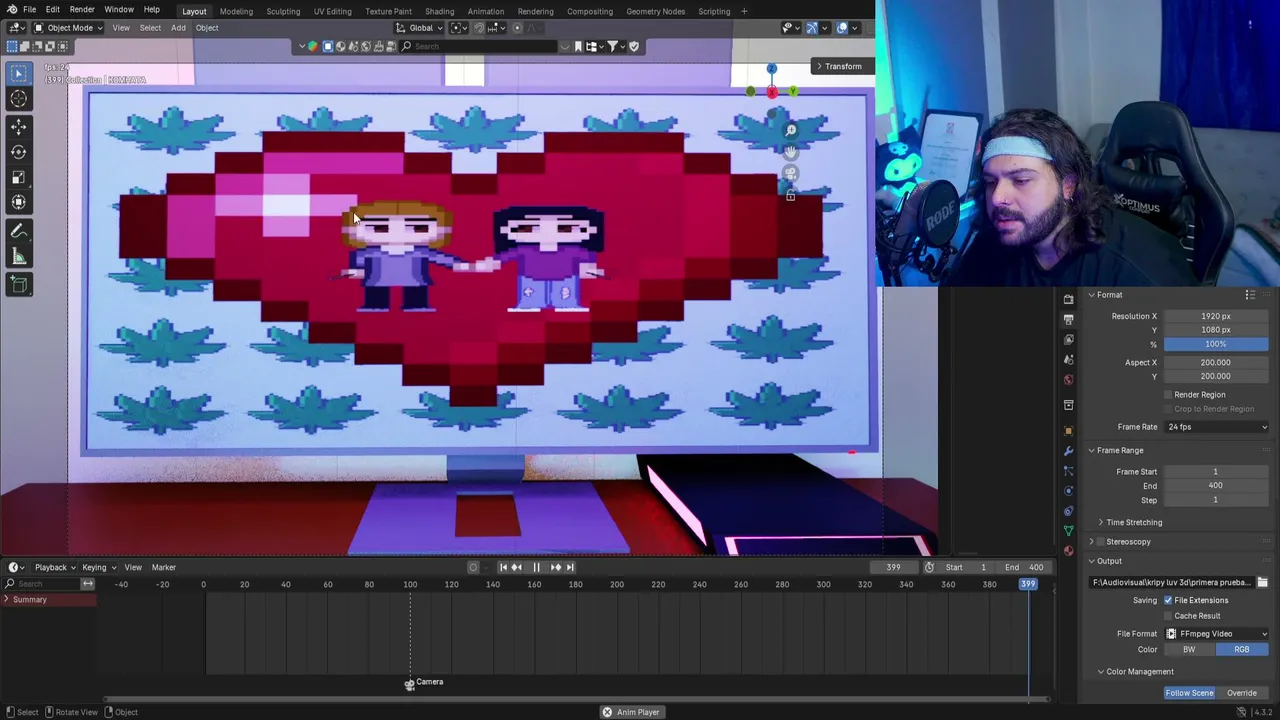Pause the animation playback
The height and width of the screenshot is (720, 1280).
click(x=536, y=567)
